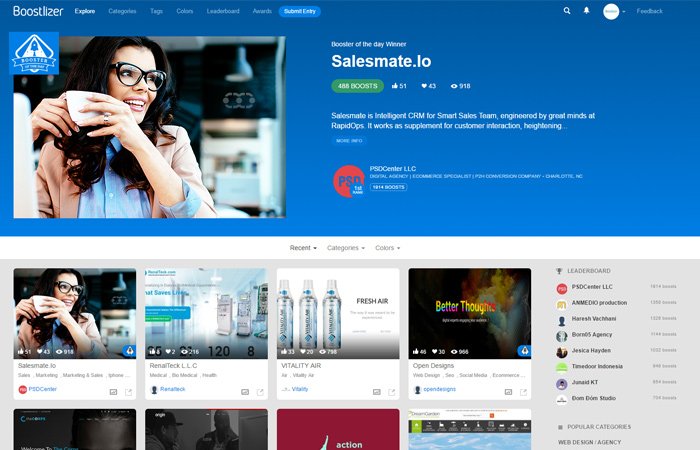Click rocket boost icon on Salesmate.io card

[x=129, y=351]
